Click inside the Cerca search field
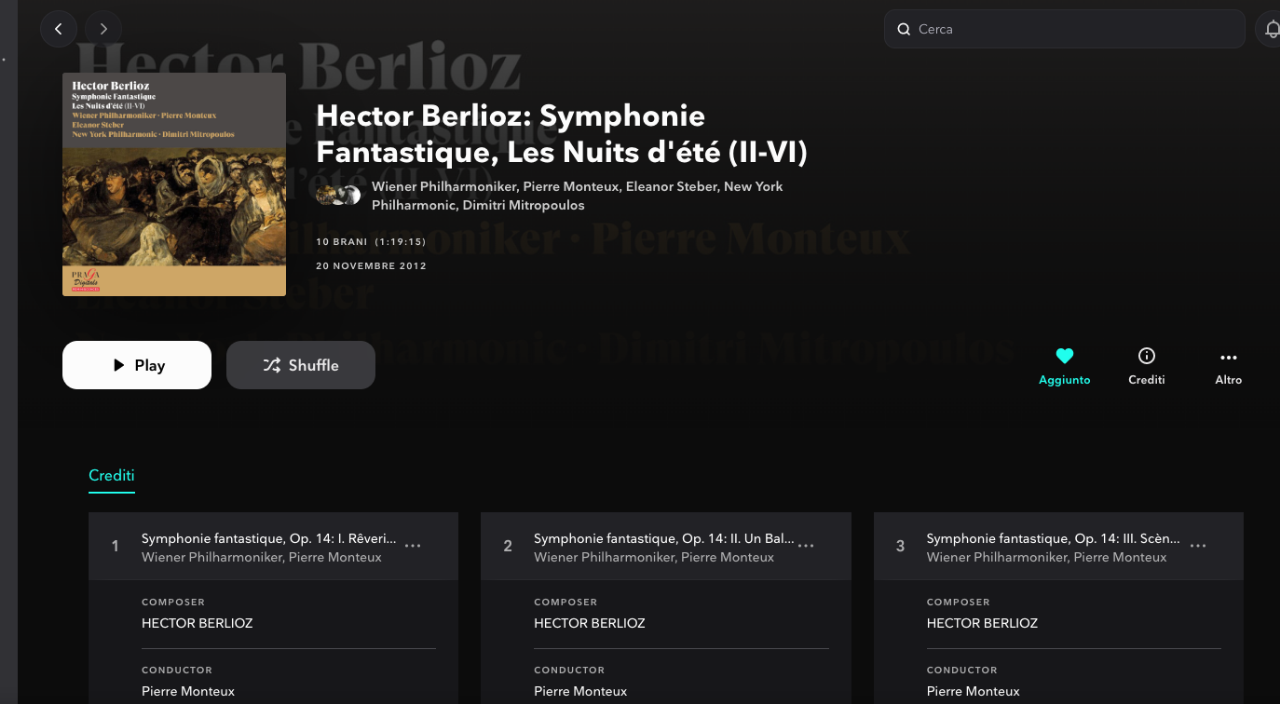1280x704 pixels. pos(1070,29)
